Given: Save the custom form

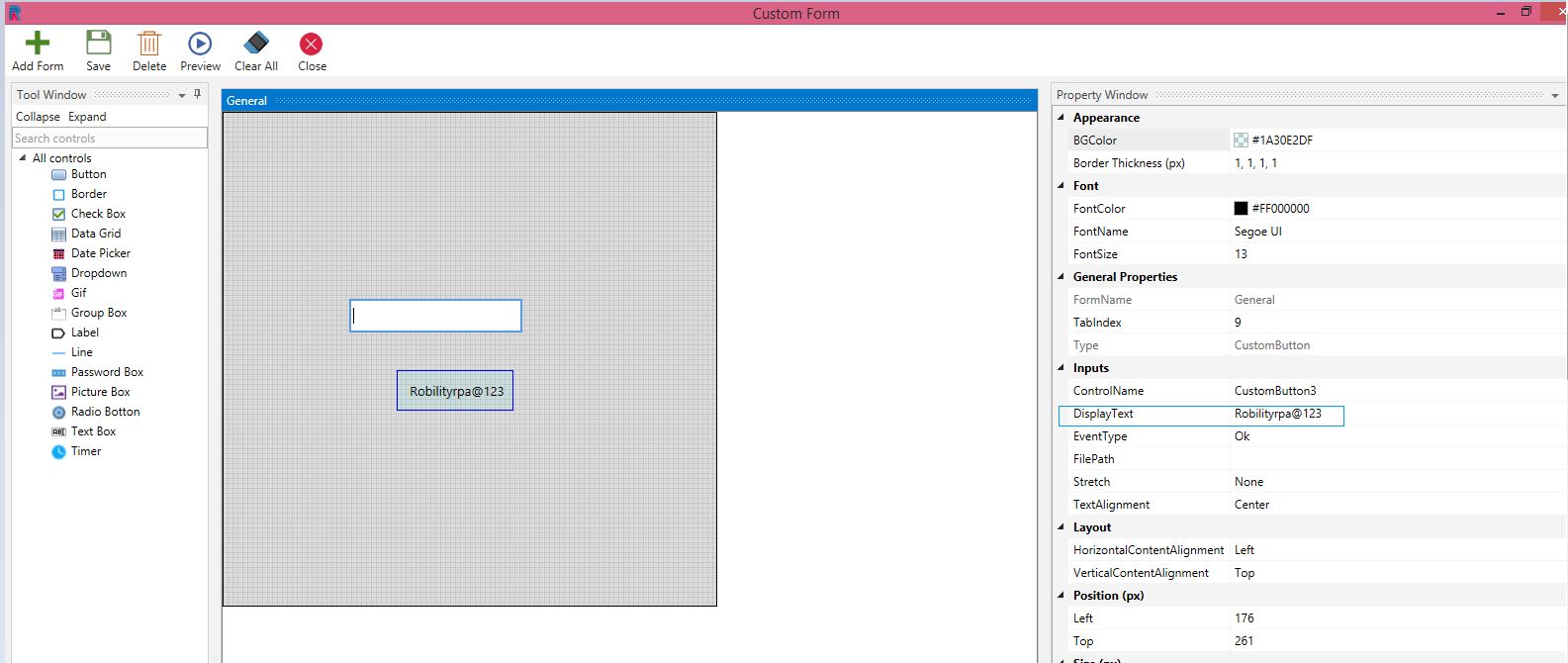Looking at the screenshot, I should [x=98, y=44].
